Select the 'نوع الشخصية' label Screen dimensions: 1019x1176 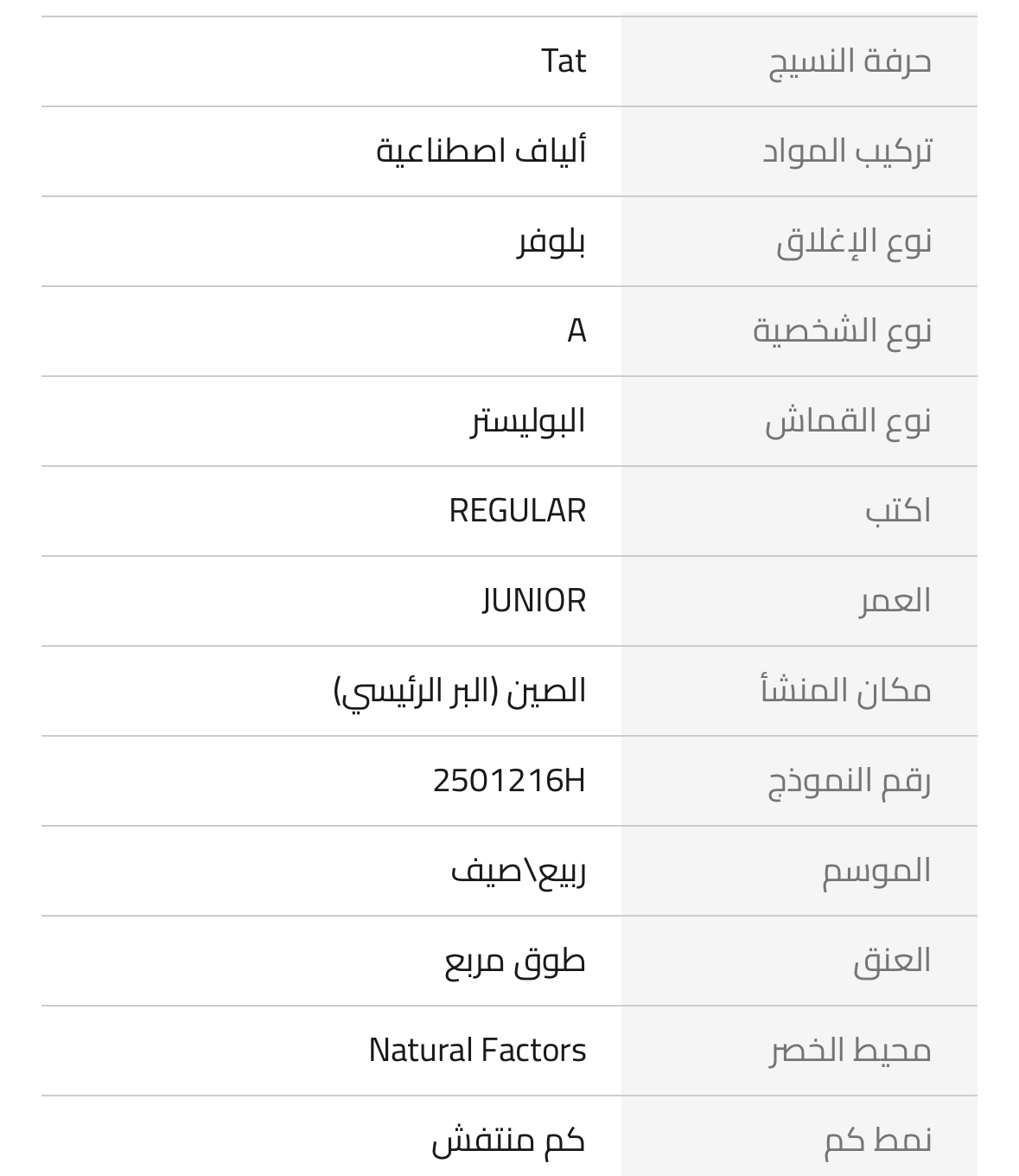pos(843,331)
